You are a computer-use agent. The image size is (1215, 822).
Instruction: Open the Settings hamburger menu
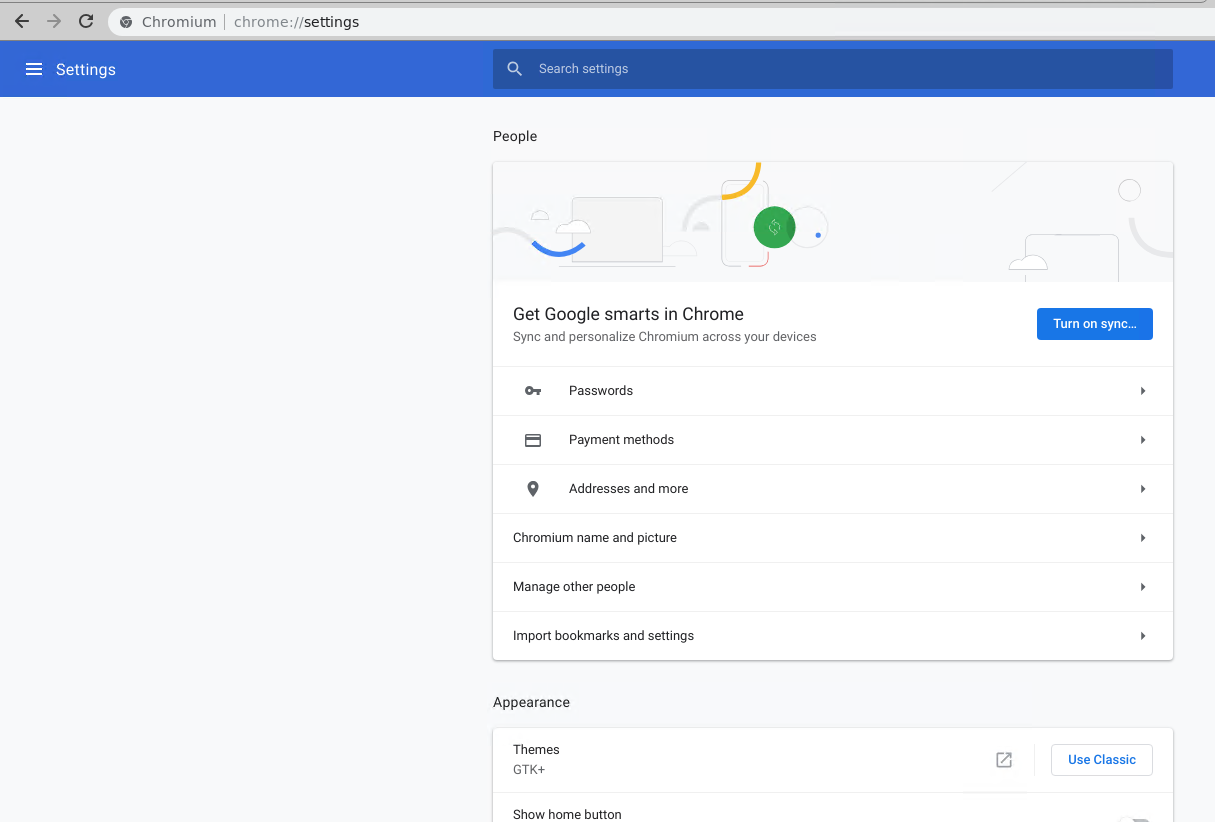point(34,69)
